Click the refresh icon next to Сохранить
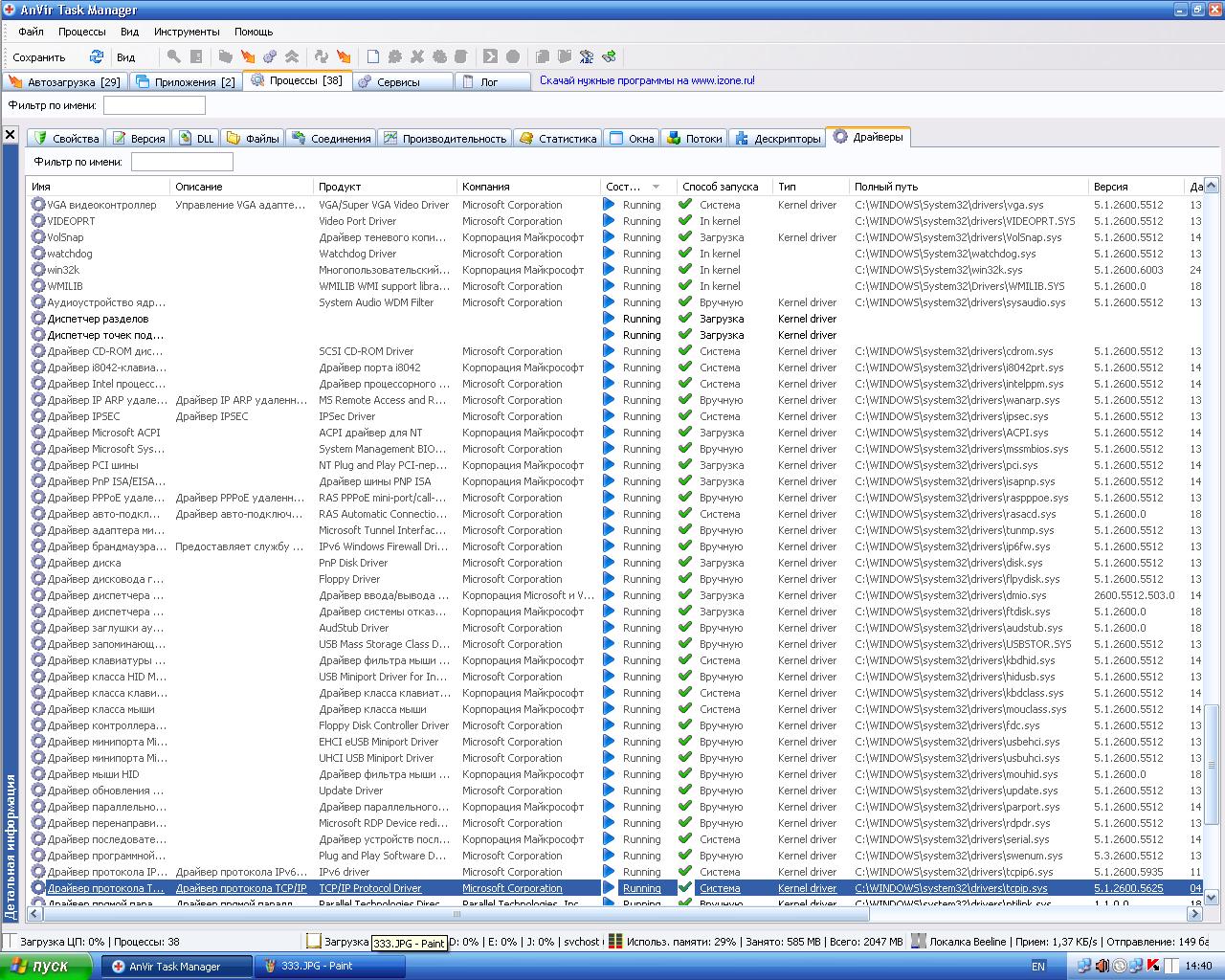The width and height of the screenshot is (1225, 980). click(96, 56)
